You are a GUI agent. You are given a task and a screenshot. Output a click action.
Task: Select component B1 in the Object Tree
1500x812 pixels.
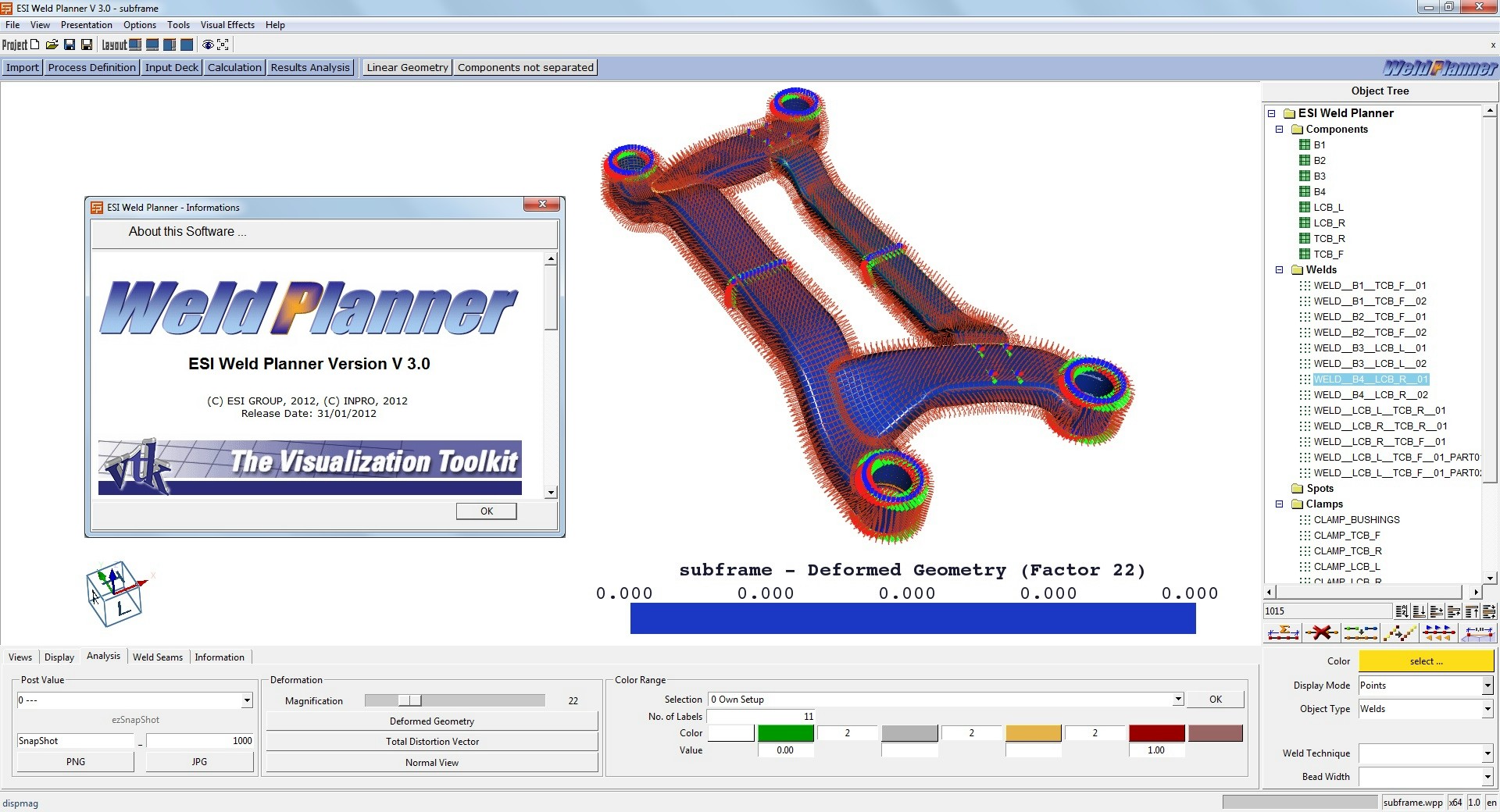(x=1319, y=144)
